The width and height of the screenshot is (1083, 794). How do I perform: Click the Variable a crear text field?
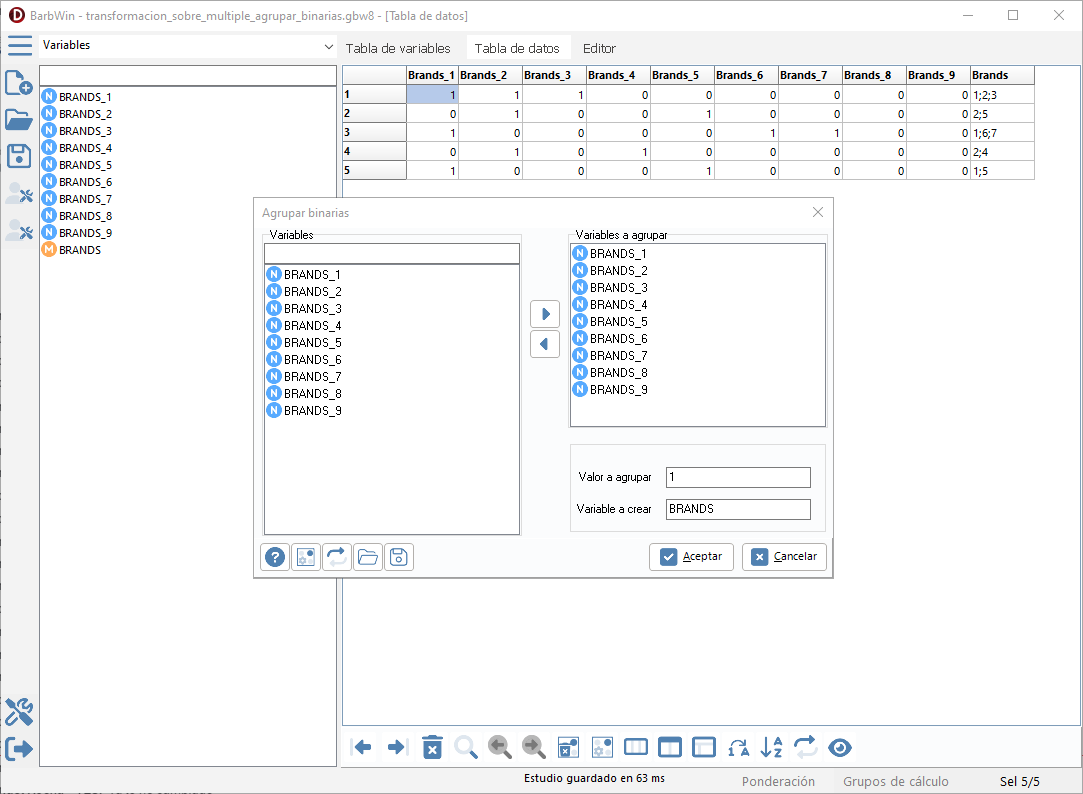click(x=738, y=509)
